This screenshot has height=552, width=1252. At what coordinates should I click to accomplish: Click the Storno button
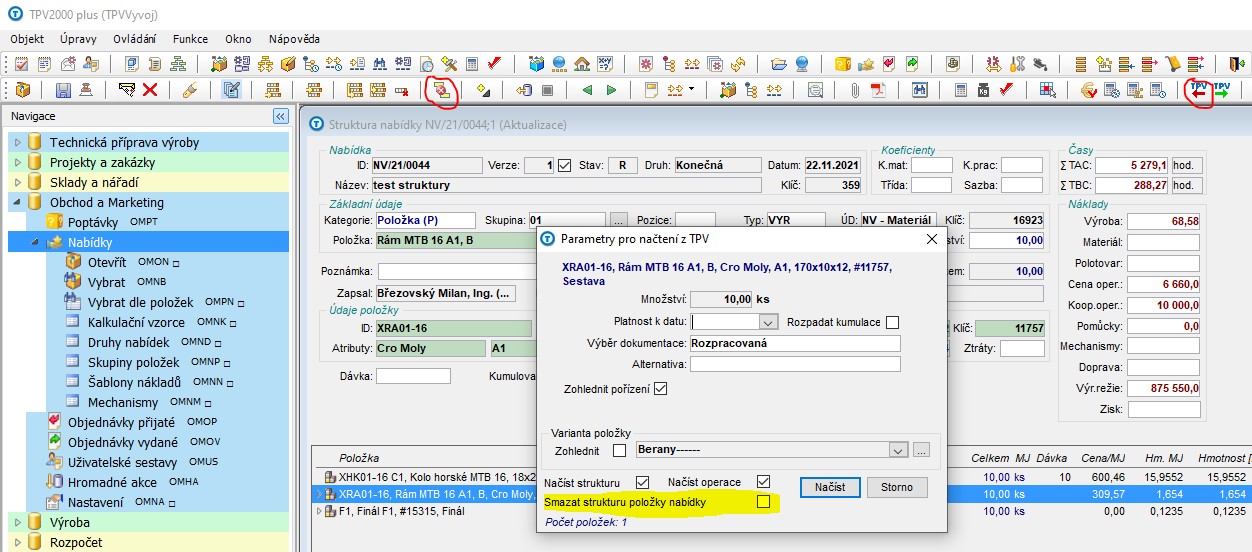coord(897,487)
